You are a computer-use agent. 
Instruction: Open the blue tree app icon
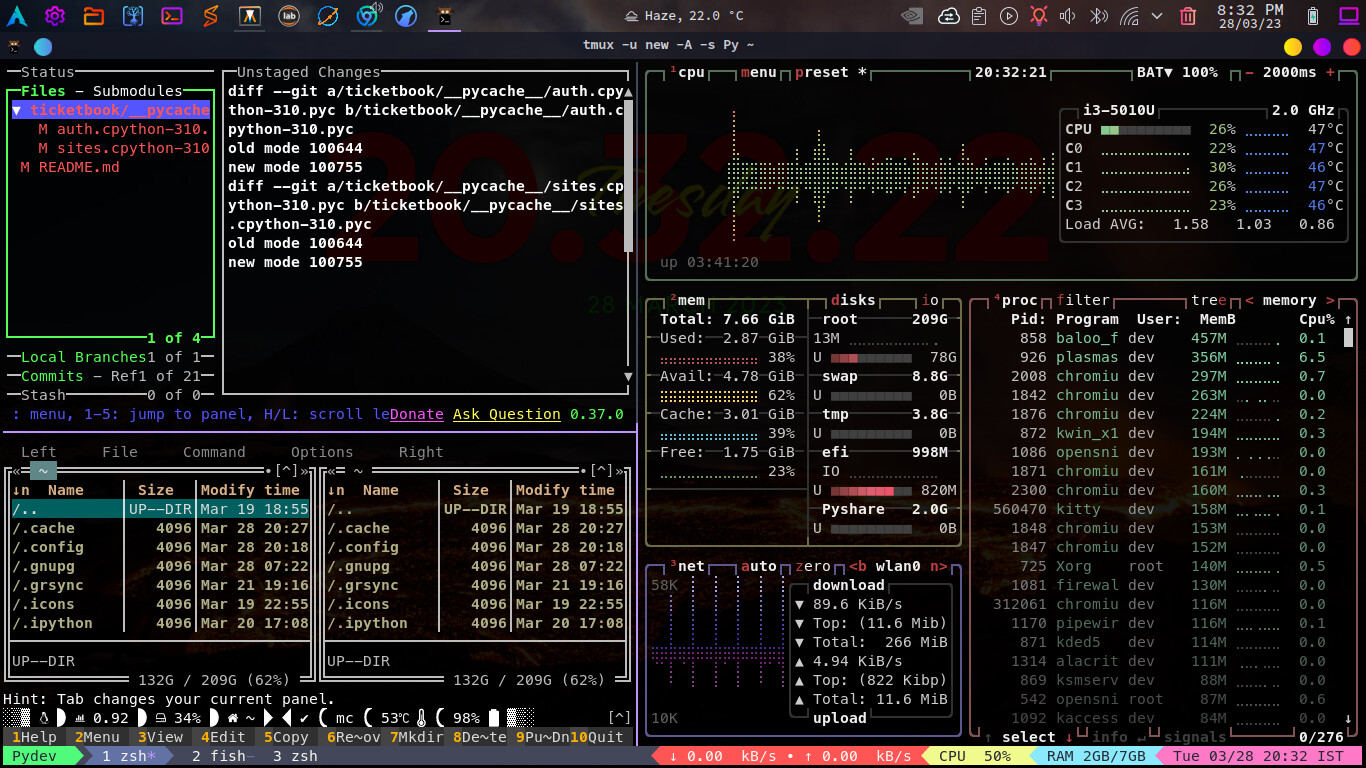pos(133,16)
